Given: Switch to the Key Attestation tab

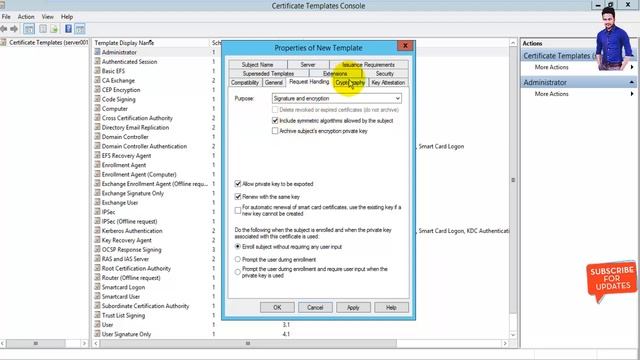Looking at the screenshot, I should pos(388,82).
